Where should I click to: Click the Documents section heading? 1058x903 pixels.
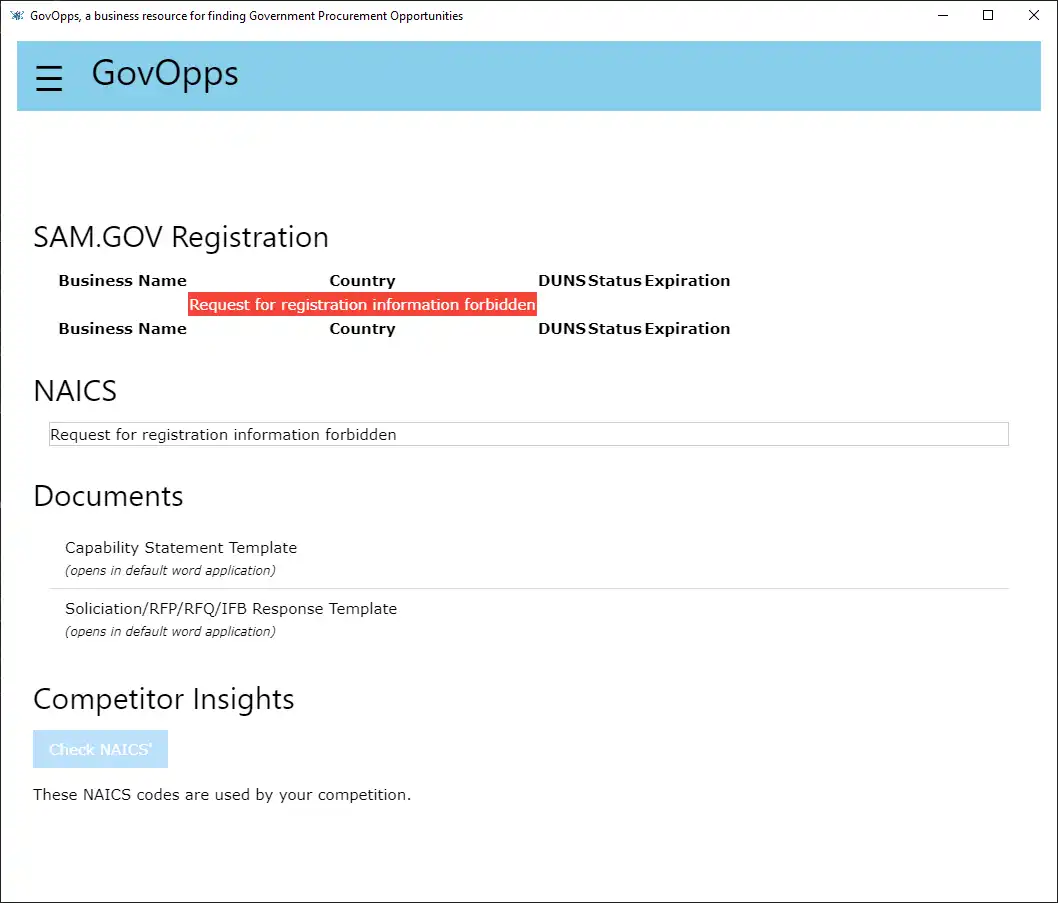pos(108,496)
